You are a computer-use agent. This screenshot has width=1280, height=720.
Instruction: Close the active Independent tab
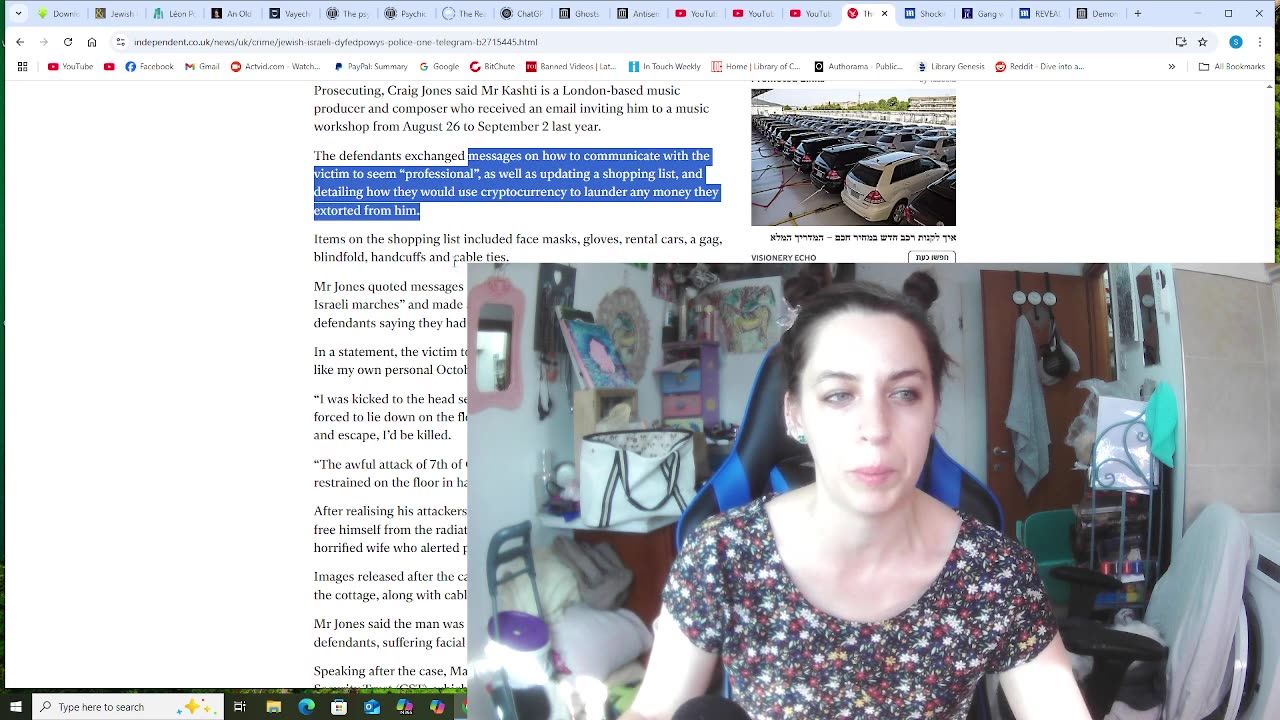point(884,14)
